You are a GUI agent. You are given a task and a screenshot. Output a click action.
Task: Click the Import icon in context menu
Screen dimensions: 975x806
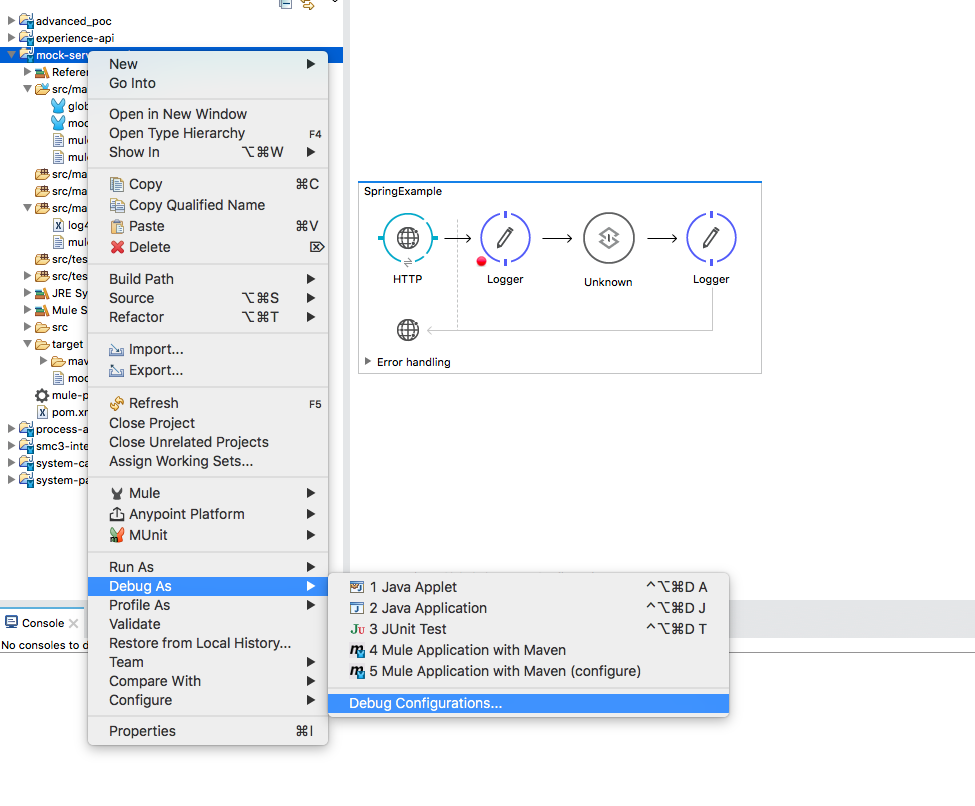coord(117,350)
